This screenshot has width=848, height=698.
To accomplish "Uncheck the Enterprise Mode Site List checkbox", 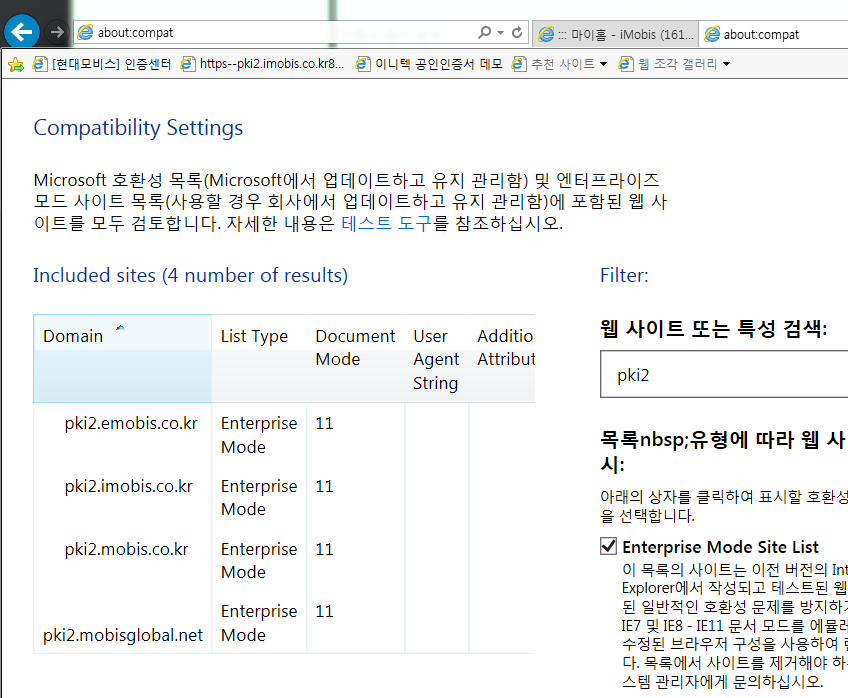I will pyautogui.click(x=608, y=546).
